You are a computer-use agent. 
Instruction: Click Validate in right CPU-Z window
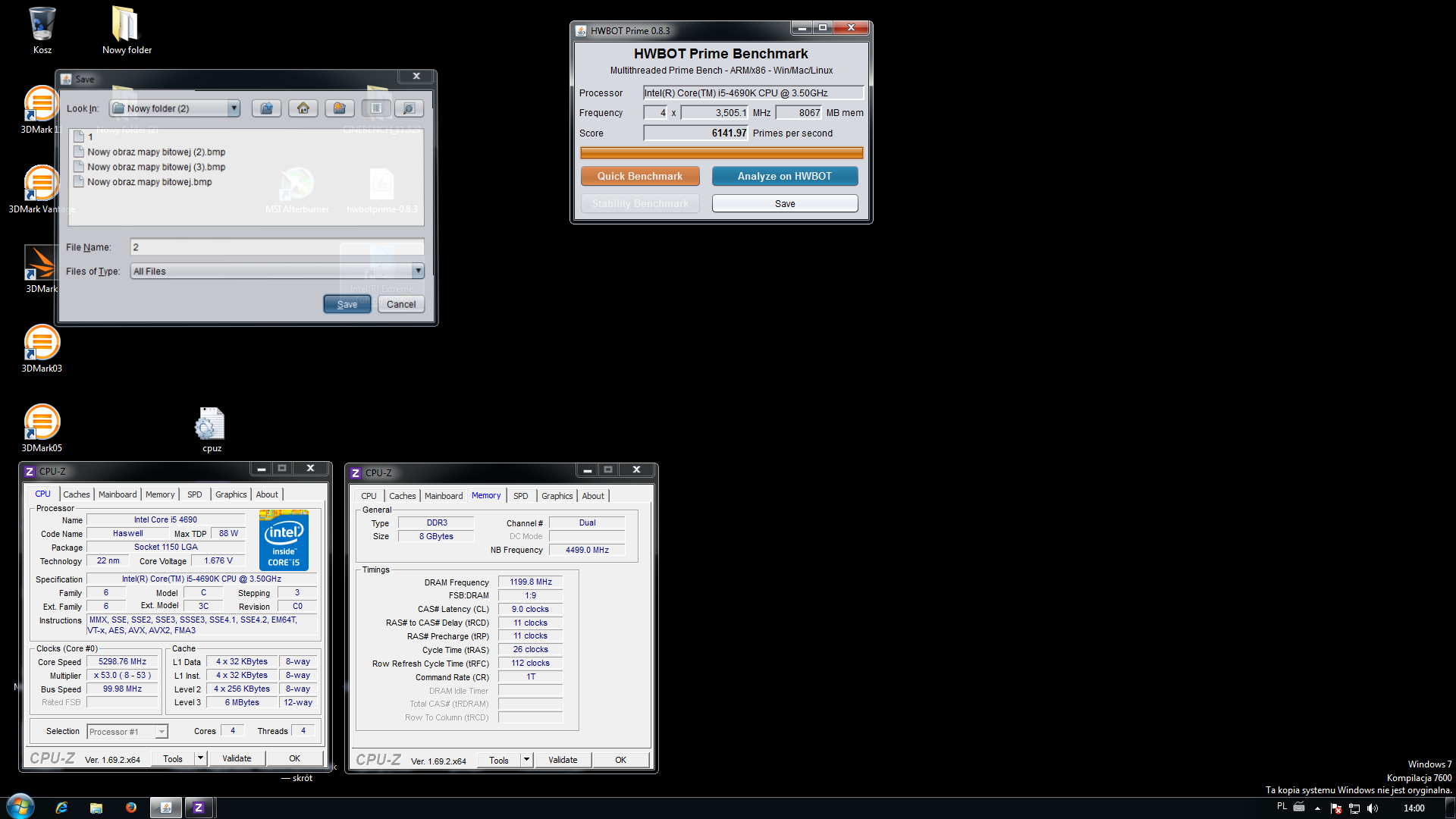click(x=563, y=760)
